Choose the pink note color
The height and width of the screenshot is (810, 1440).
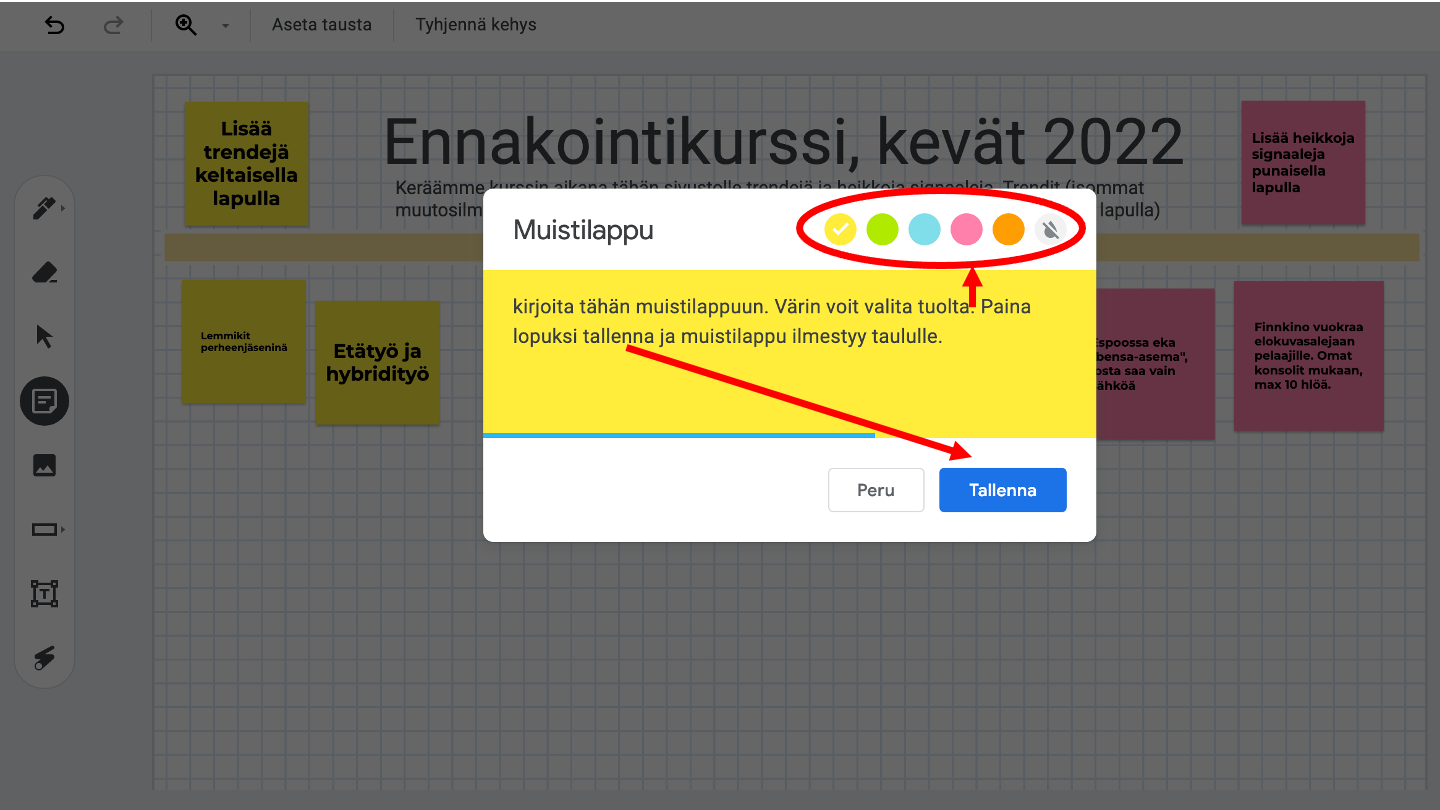[x=966, y=230]
